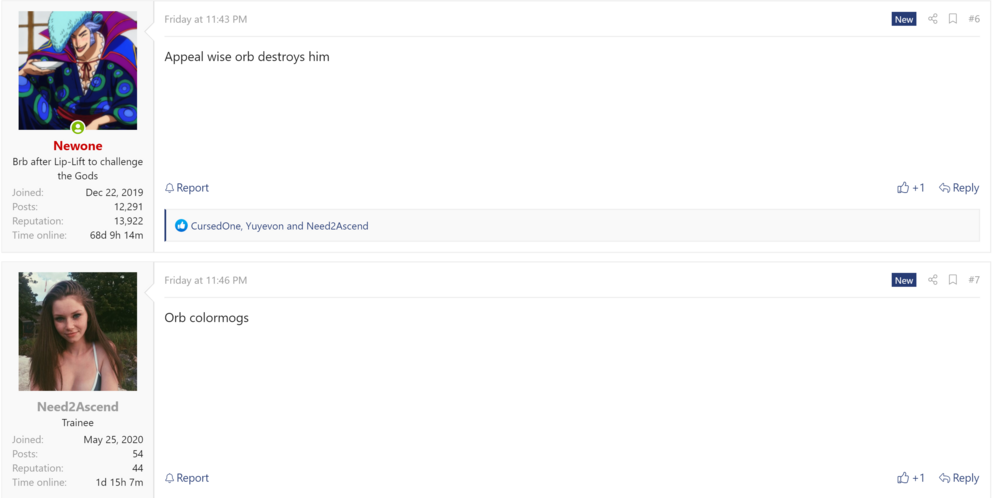Click share icon on post #7
Viewport: 1000px width, 498px height.
[x=933, y=280]
